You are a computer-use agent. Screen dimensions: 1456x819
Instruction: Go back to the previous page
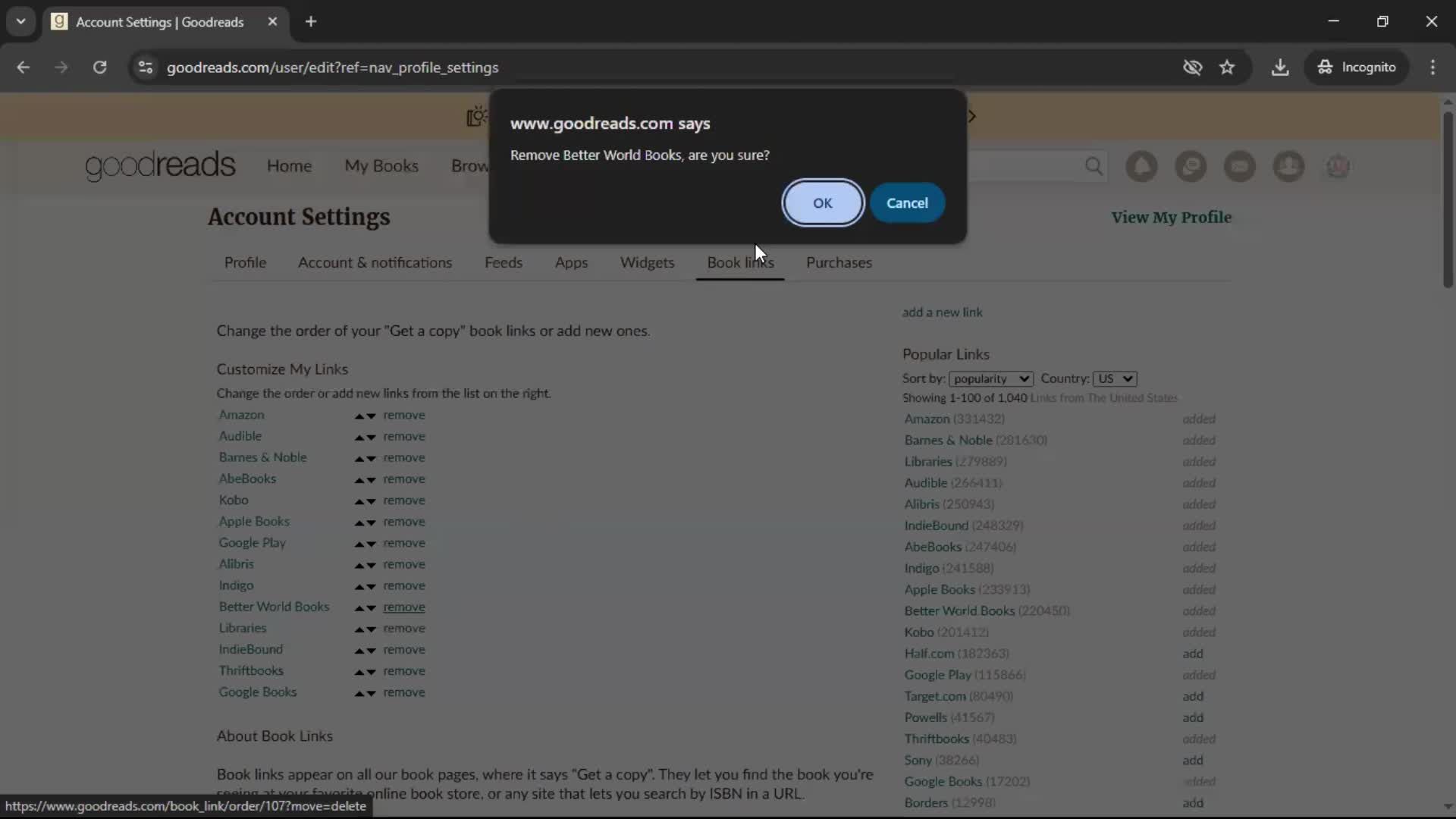24,67
